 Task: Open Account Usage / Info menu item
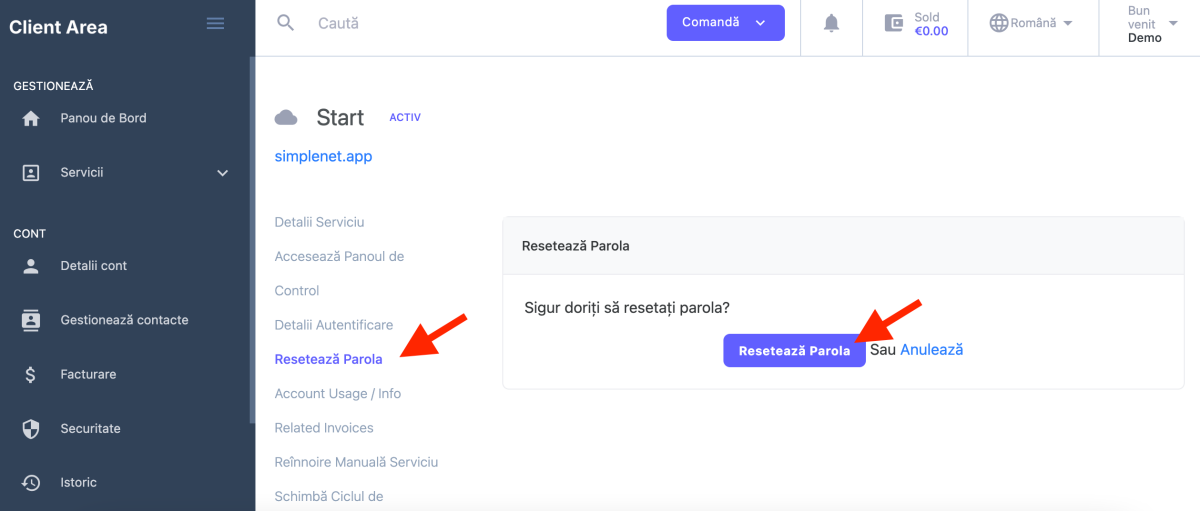(337, 394)
